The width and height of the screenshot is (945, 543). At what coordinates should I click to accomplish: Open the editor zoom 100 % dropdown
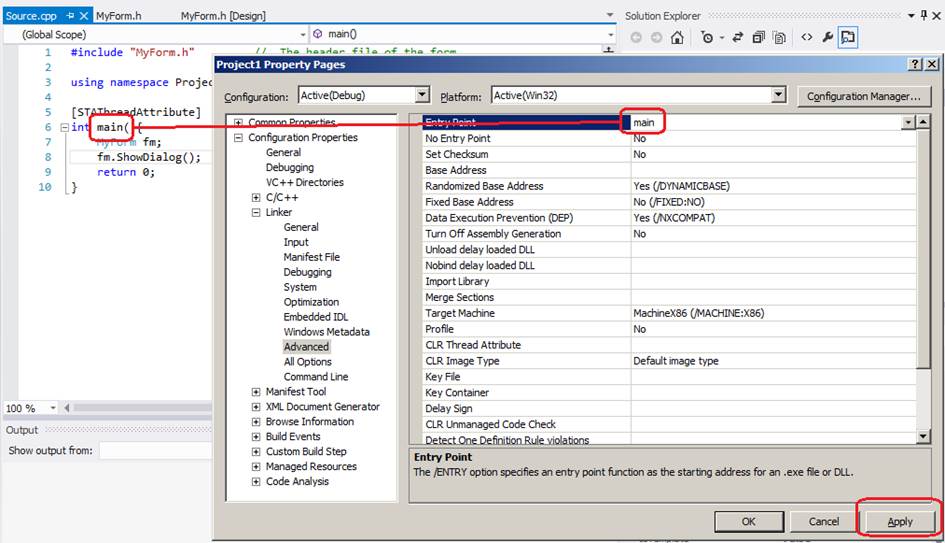(51, 408)
